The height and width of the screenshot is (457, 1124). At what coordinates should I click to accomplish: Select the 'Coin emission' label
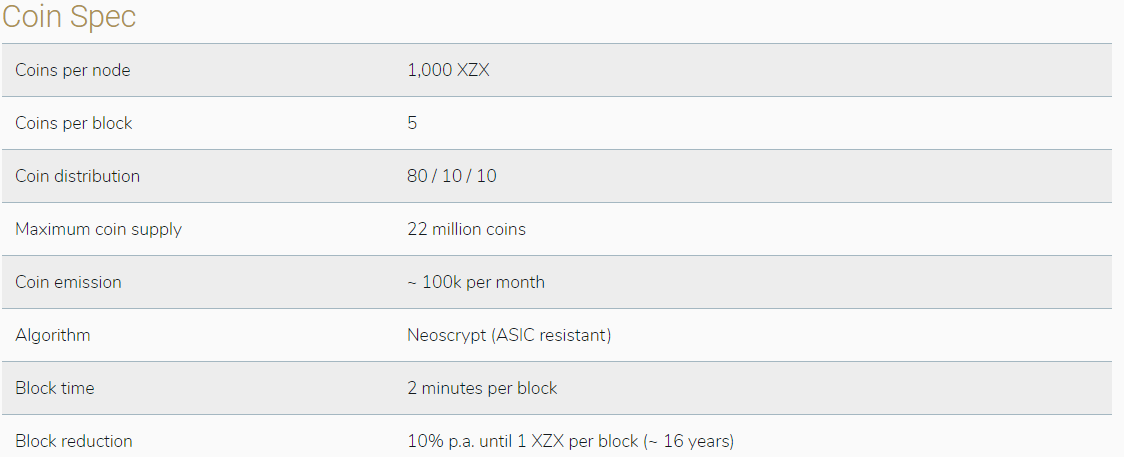coord(68,282)
